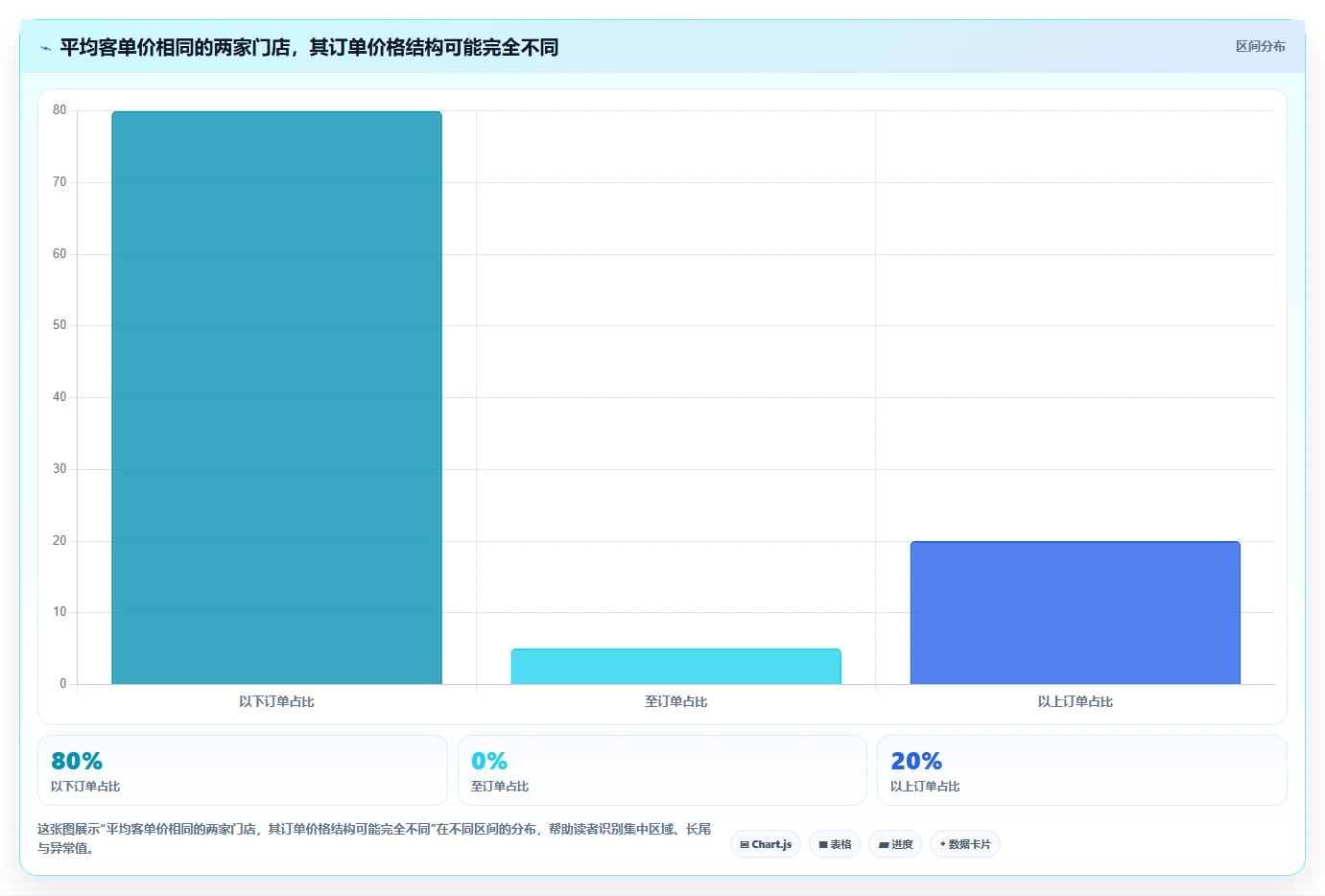Viewport: 1325px width, 896px height.
Task: Click the y-axis value 20
Action: 59,541
